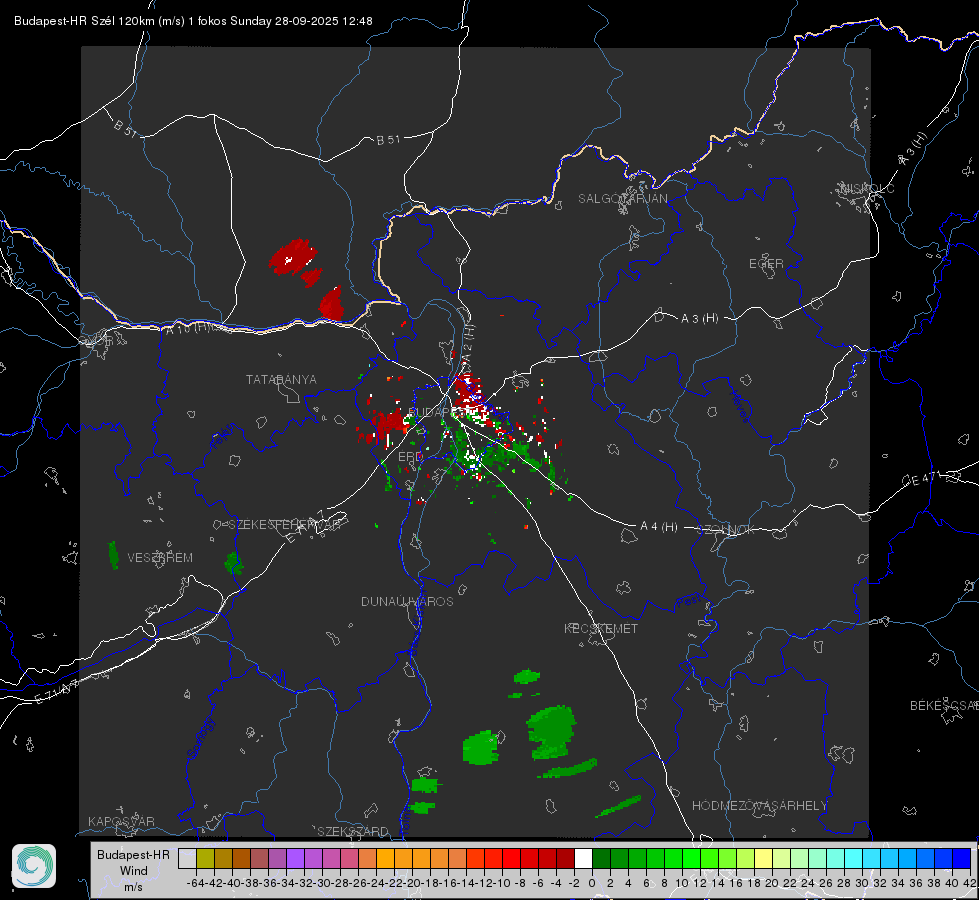This screenshot has width=979, height=900.
Task: Choose the deep blue swatch above 42
Action: click(x=962, y=858)
